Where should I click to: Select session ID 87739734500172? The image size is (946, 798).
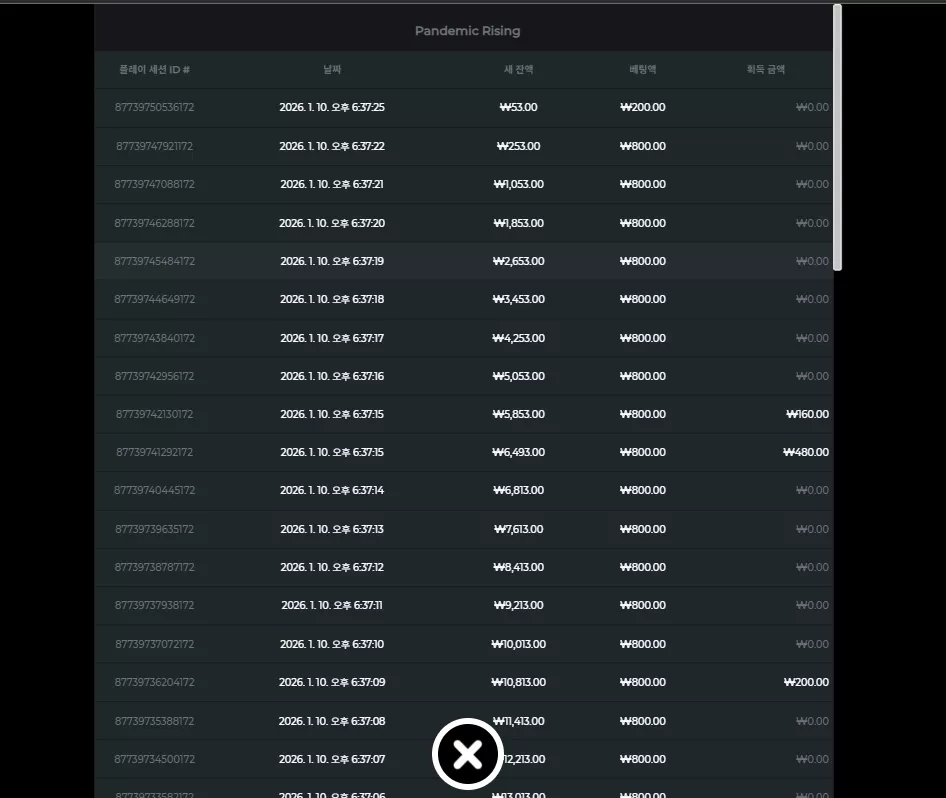click(154, 759)
